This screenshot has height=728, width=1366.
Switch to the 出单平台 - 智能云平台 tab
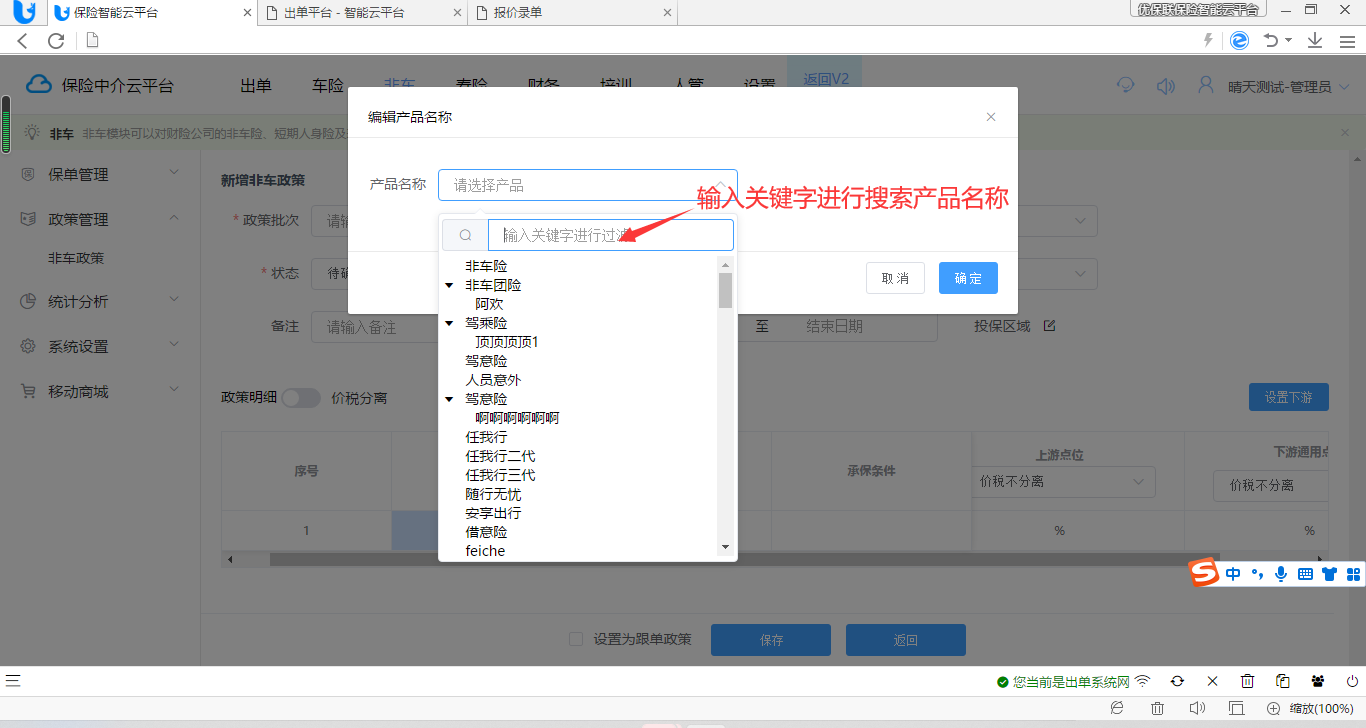362,13
